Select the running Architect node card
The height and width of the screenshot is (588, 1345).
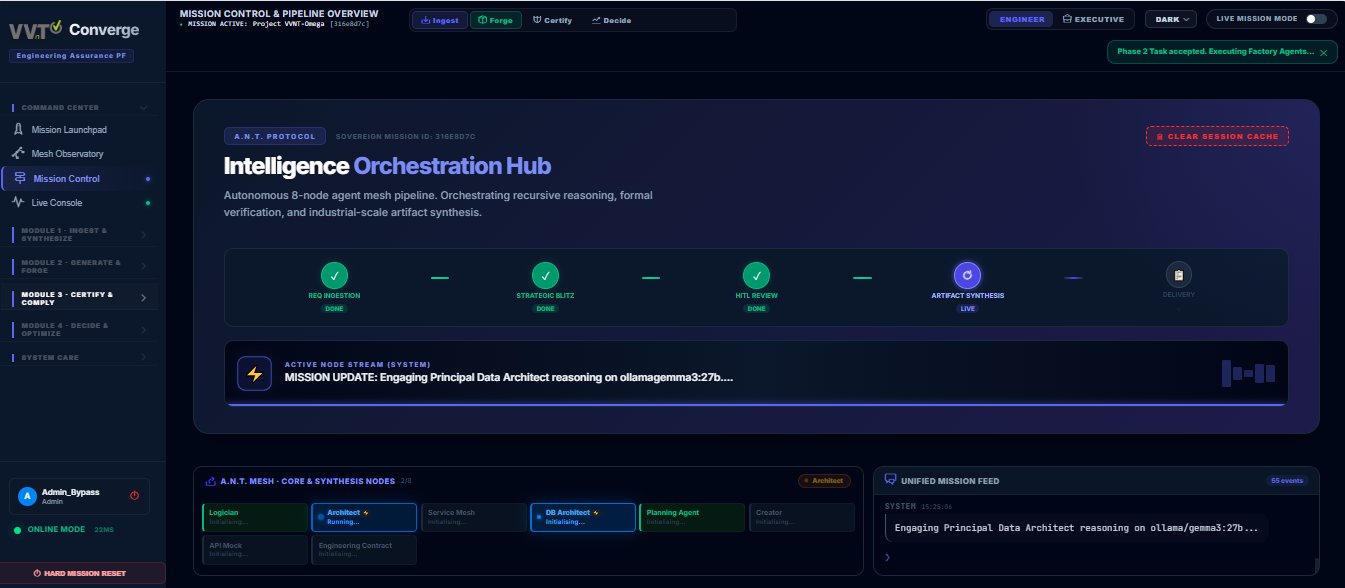pos(364,517)
